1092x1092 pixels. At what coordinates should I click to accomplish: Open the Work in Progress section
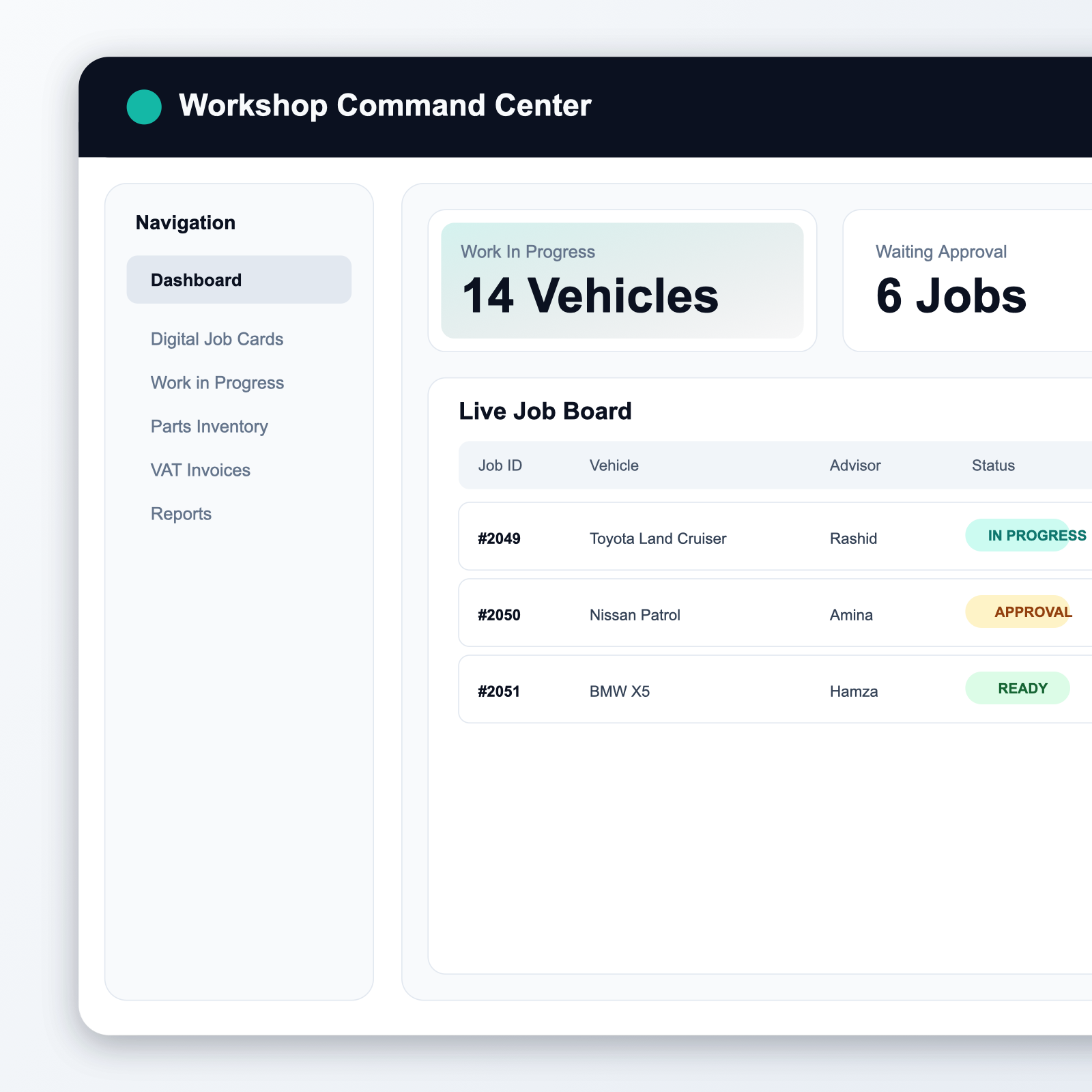(217, 383)
